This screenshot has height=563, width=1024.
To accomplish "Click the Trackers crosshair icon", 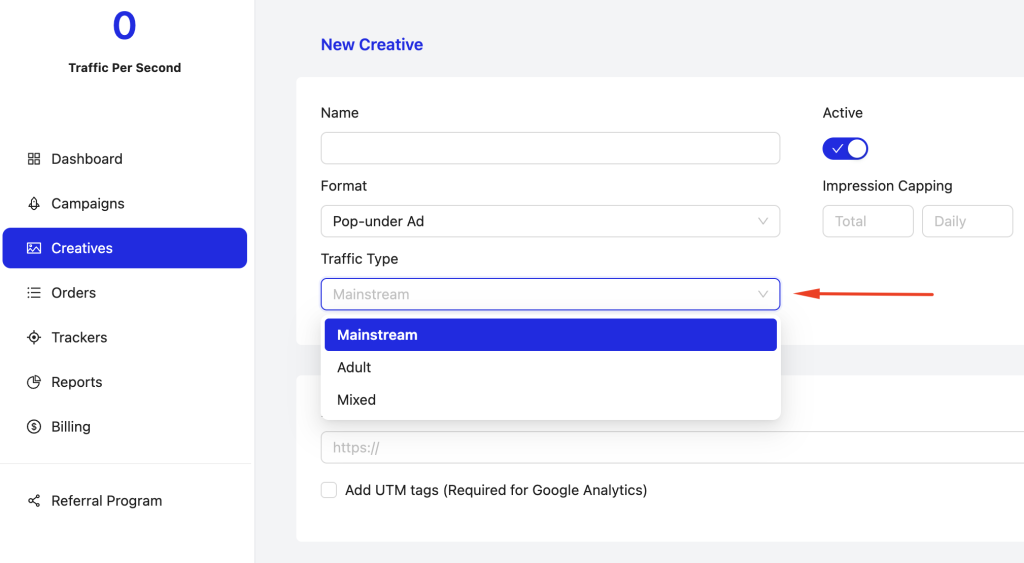I will tap(34, 338).
